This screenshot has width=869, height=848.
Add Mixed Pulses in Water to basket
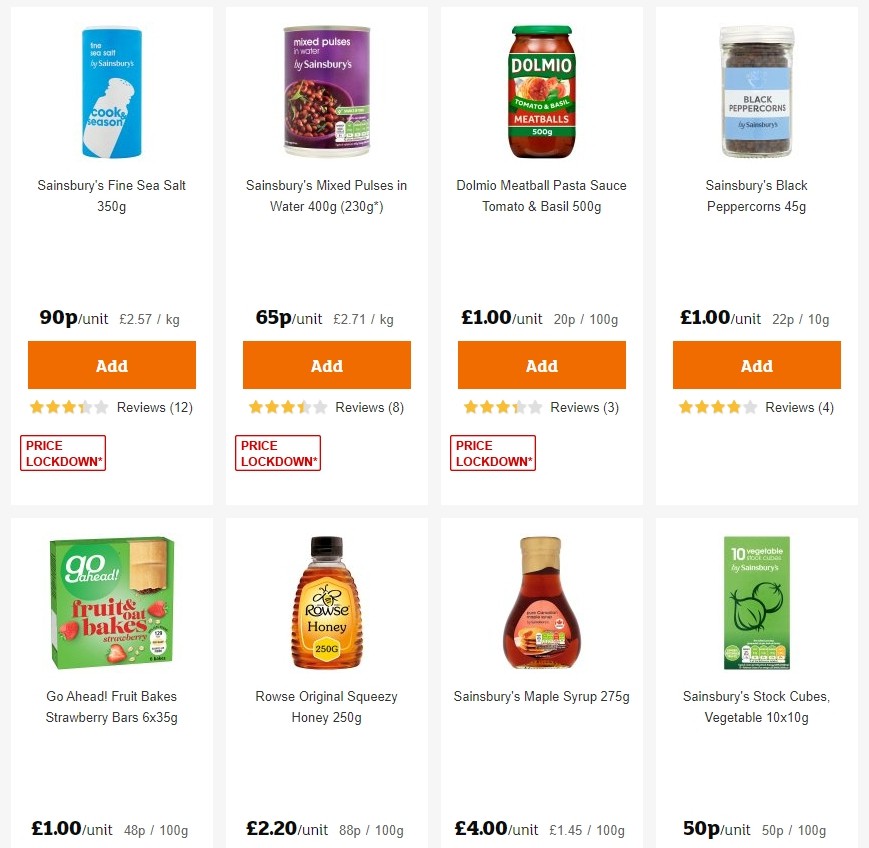click(326, 365)
